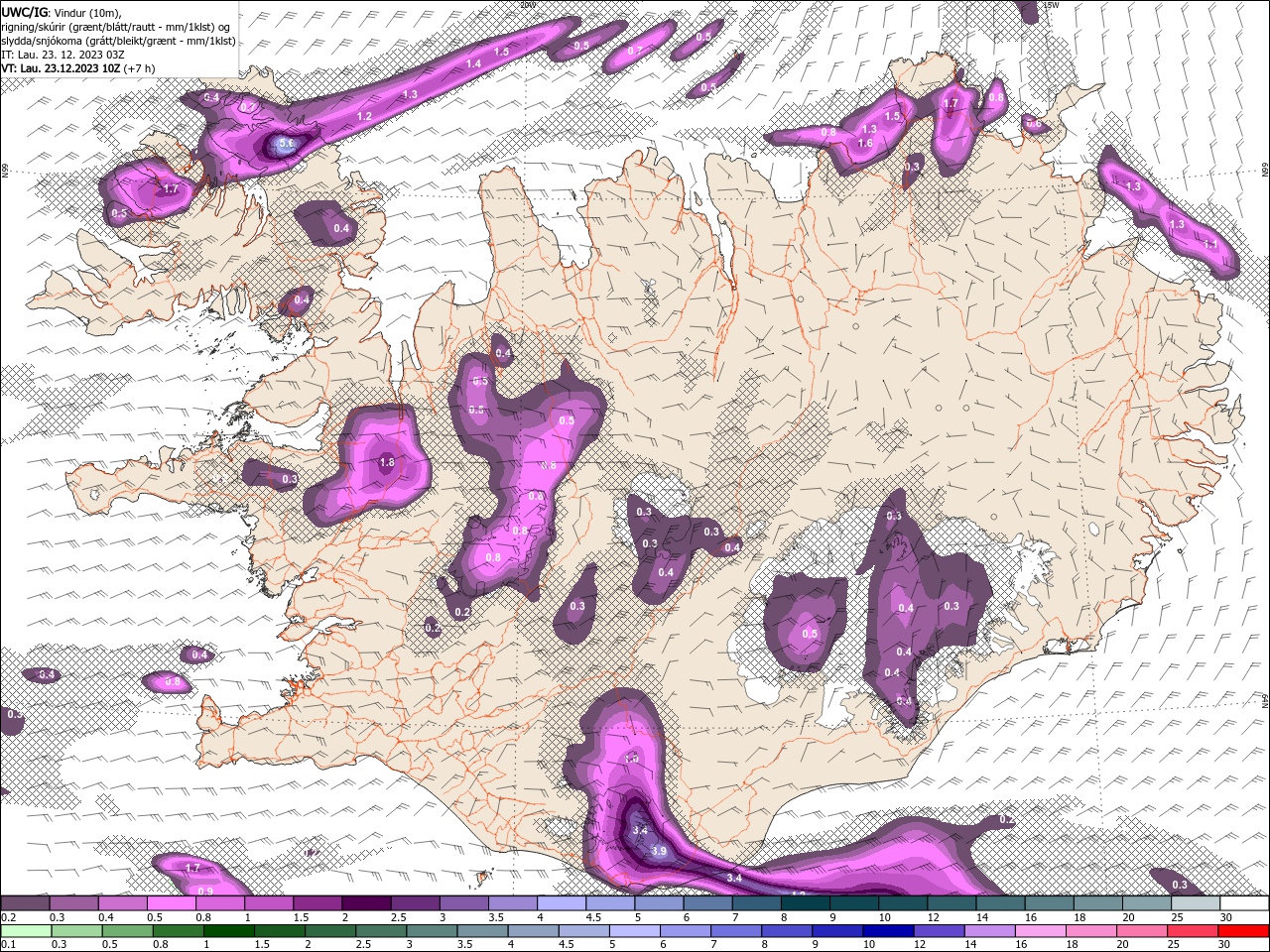The image size is (1270, 952).
Task: Click the white 30 swatch in snow scale
Action: (x=1244, y=903)
